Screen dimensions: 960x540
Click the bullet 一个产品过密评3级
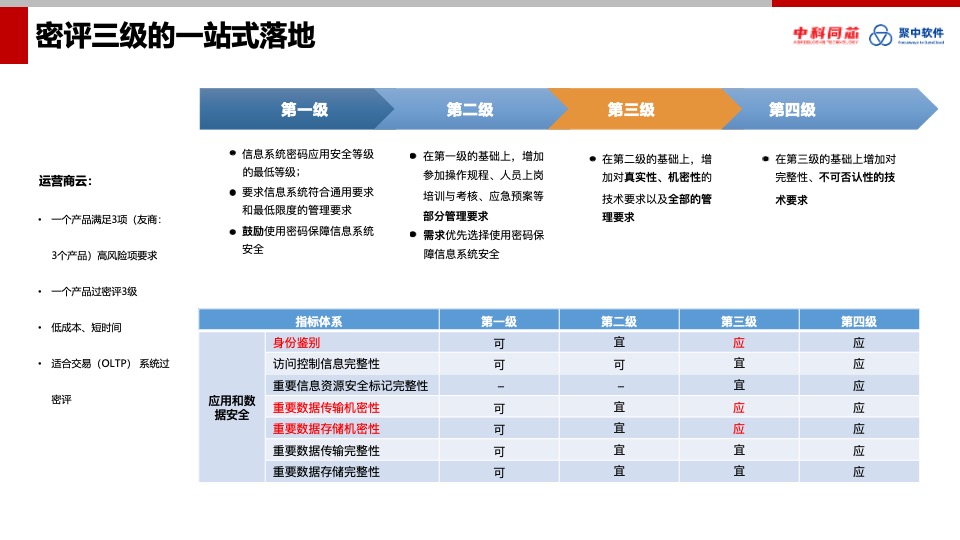(94, 291)
